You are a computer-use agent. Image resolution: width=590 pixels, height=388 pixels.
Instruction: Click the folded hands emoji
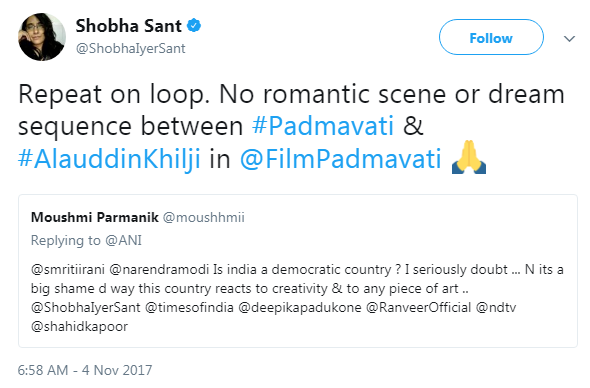pyautogui.click(x=469, y=157)
